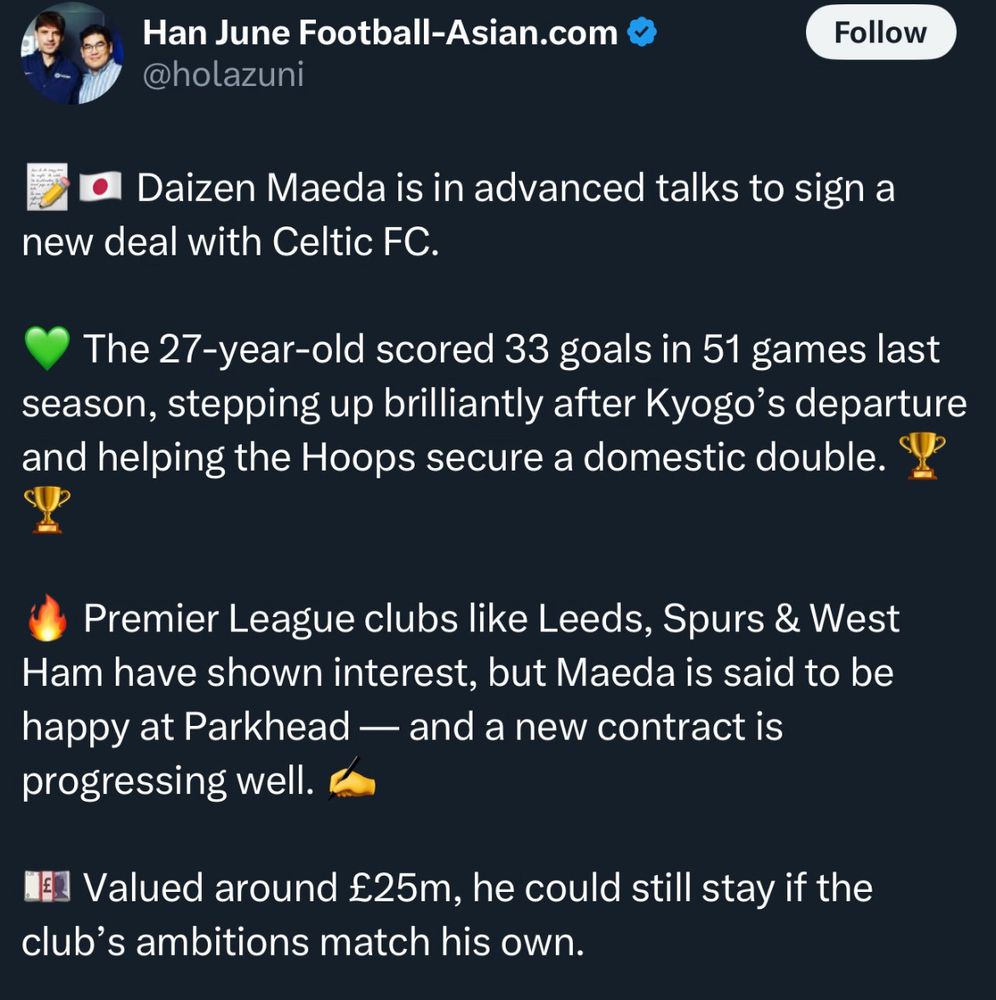Click the pound banknote emoji

point(47,886)
